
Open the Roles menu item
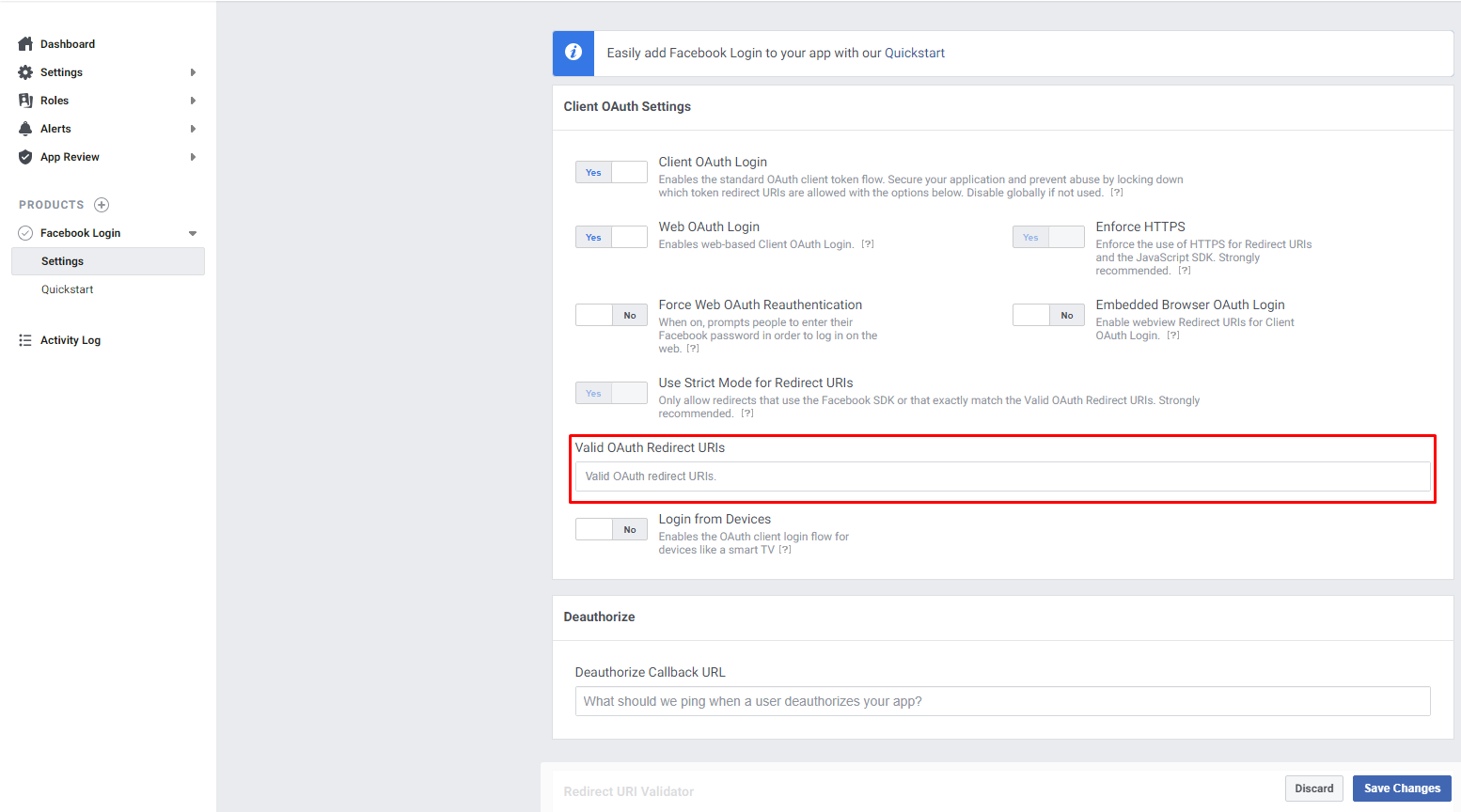pyautogui.click(x=55, y=101)
